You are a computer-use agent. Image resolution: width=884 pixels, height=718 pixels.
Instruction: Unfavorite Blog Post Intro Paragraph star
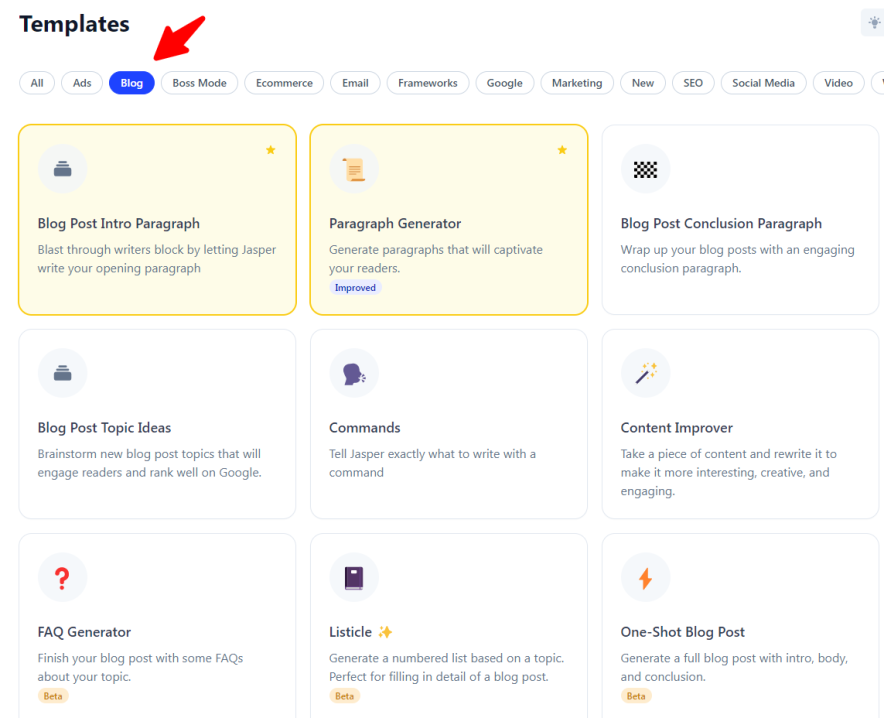pos(270,150)
